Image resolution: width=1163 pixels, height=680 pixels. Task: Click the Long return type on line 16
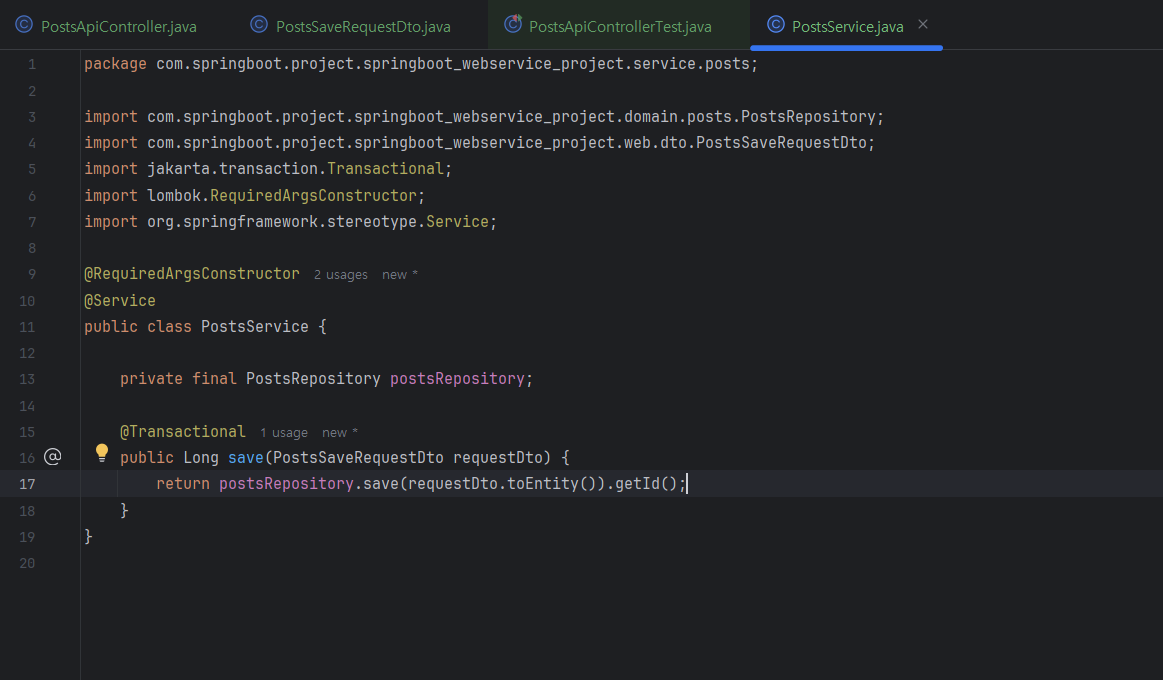(201, 458)
